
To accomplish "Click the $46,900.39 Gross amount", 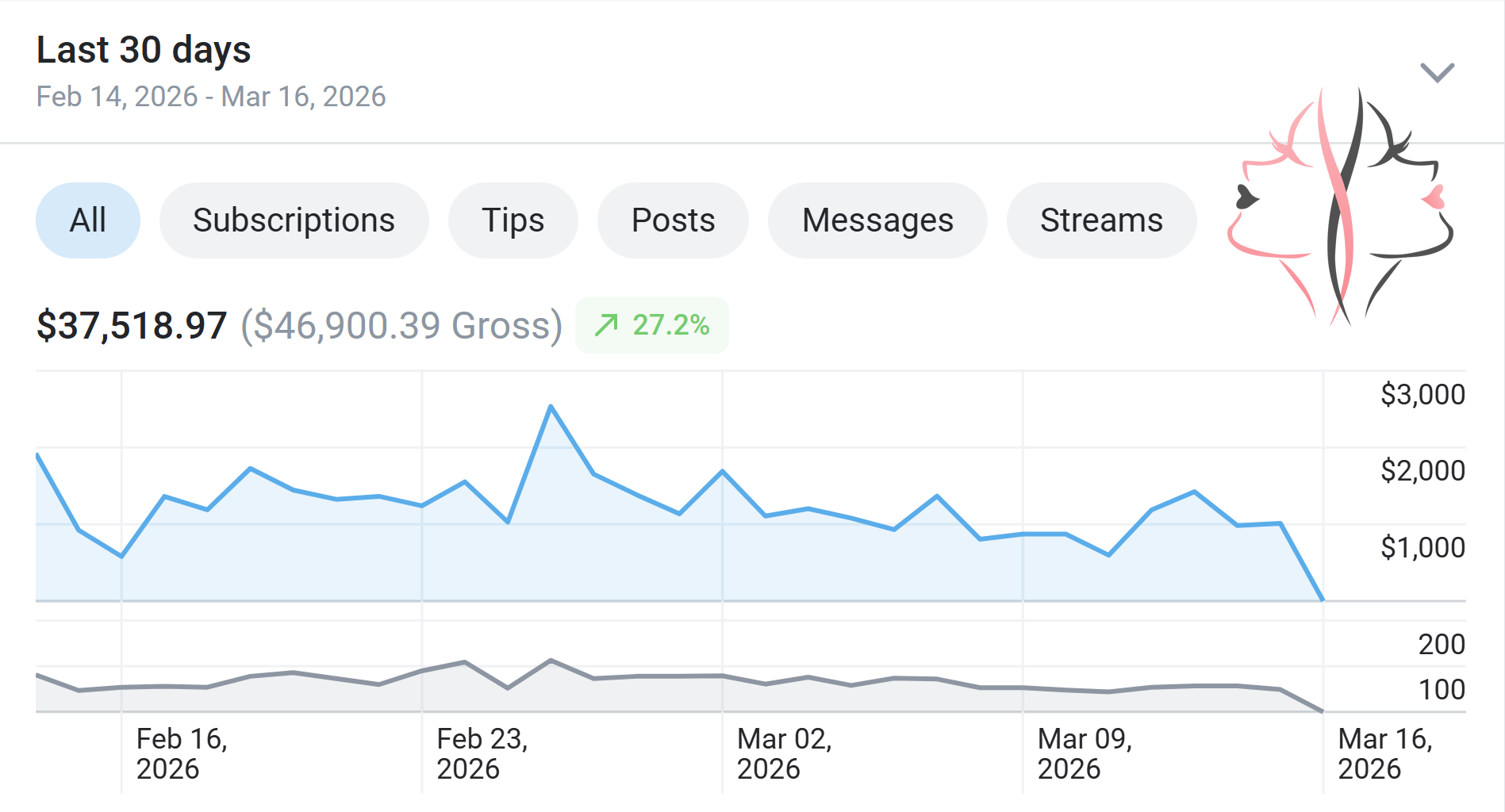I will pos(401,326).
